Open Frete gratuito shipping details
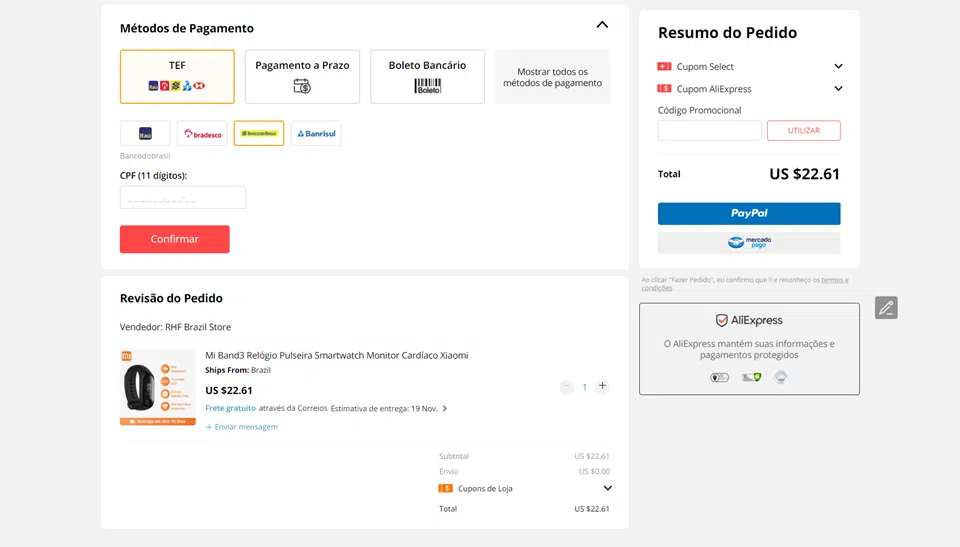The image size is (960, 547). [x=230, y=408]
